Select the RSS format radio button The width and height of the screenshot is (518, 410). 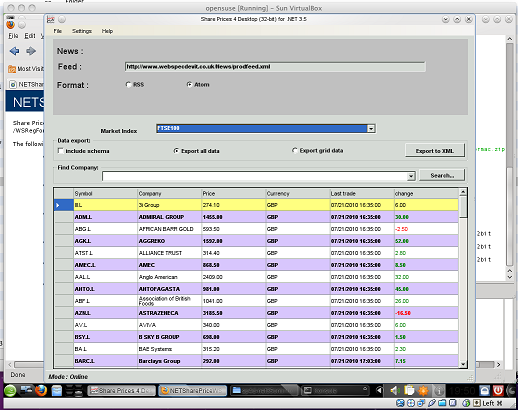tap(128, 85)
